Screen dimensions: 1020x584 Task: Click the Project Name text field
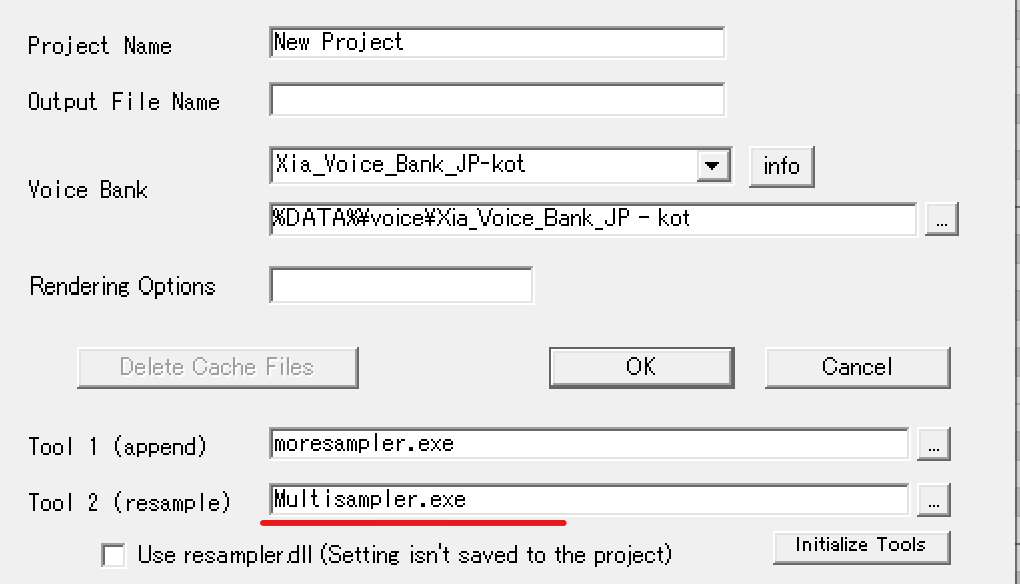[497, 43]
